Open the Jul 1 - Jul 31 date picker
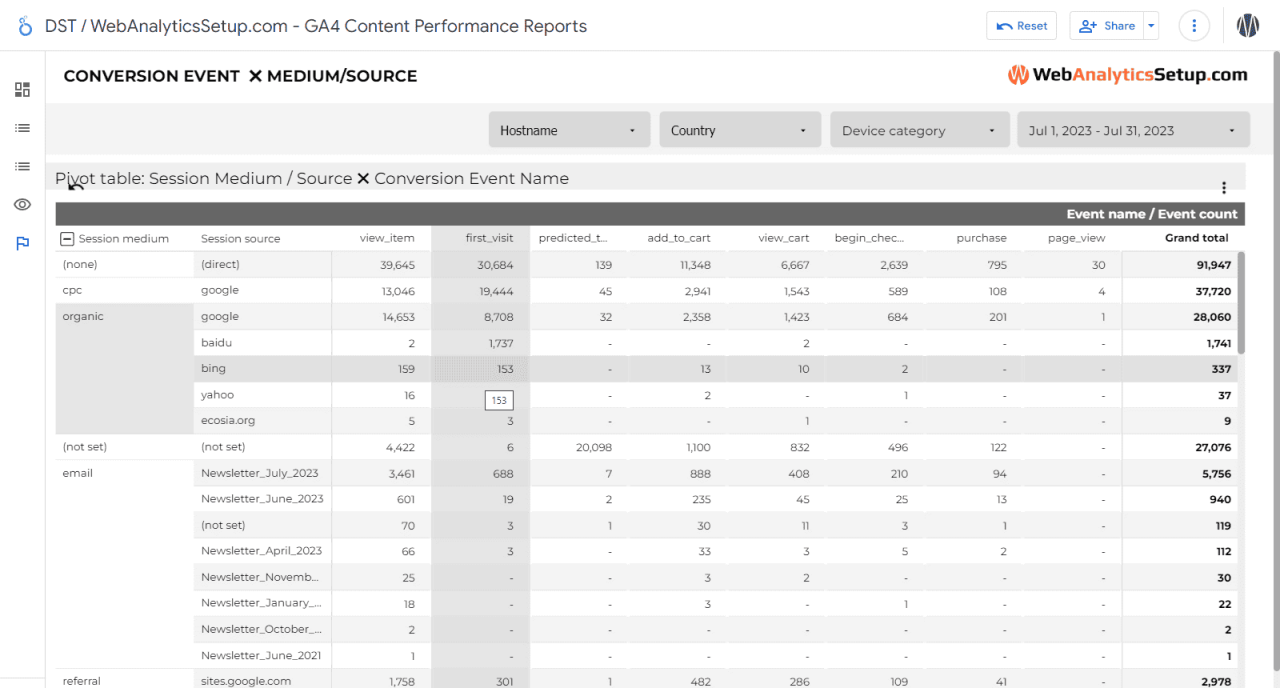The height and width of the screenshot is (688, 1280). (1133, 129)
